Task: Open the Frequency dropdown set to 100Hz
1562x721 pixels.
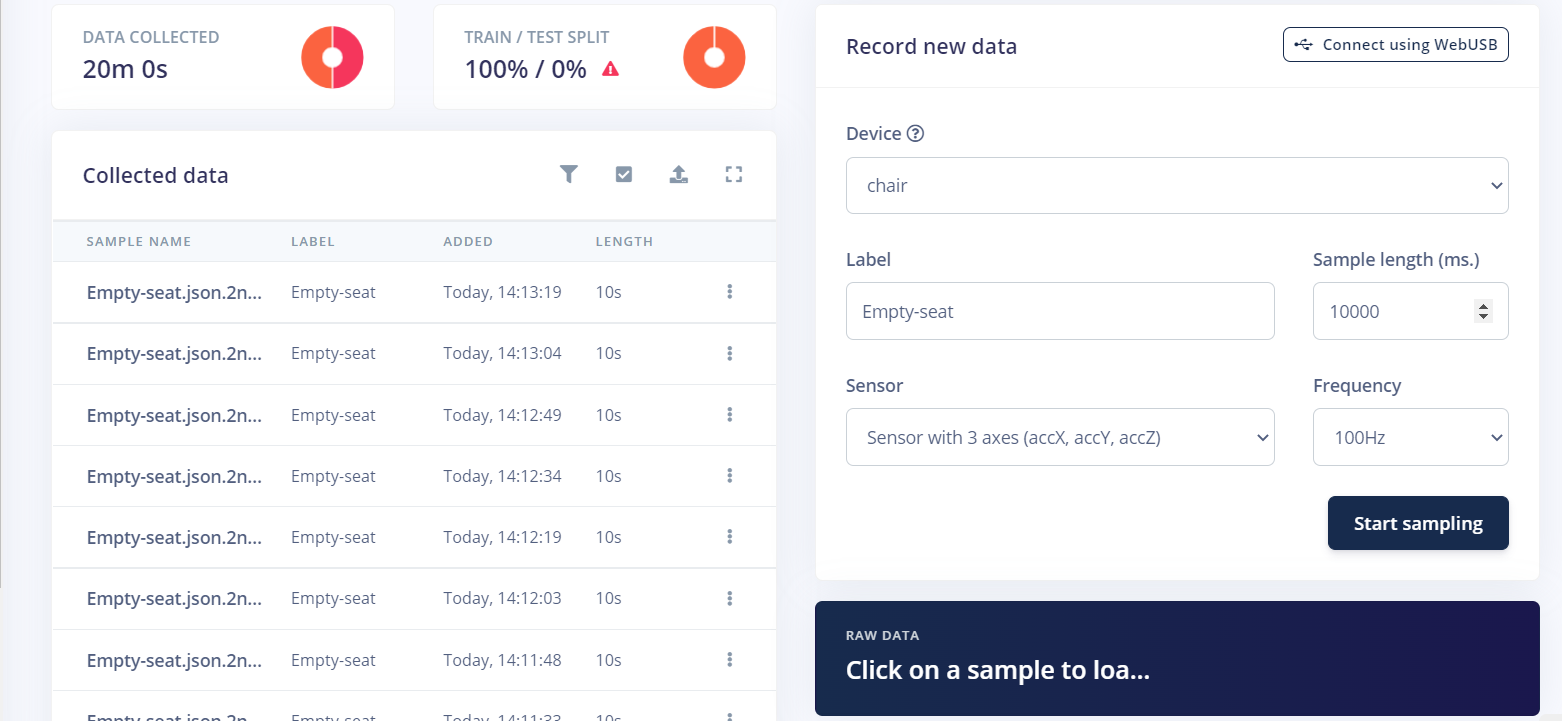Action: [1409, 437]
